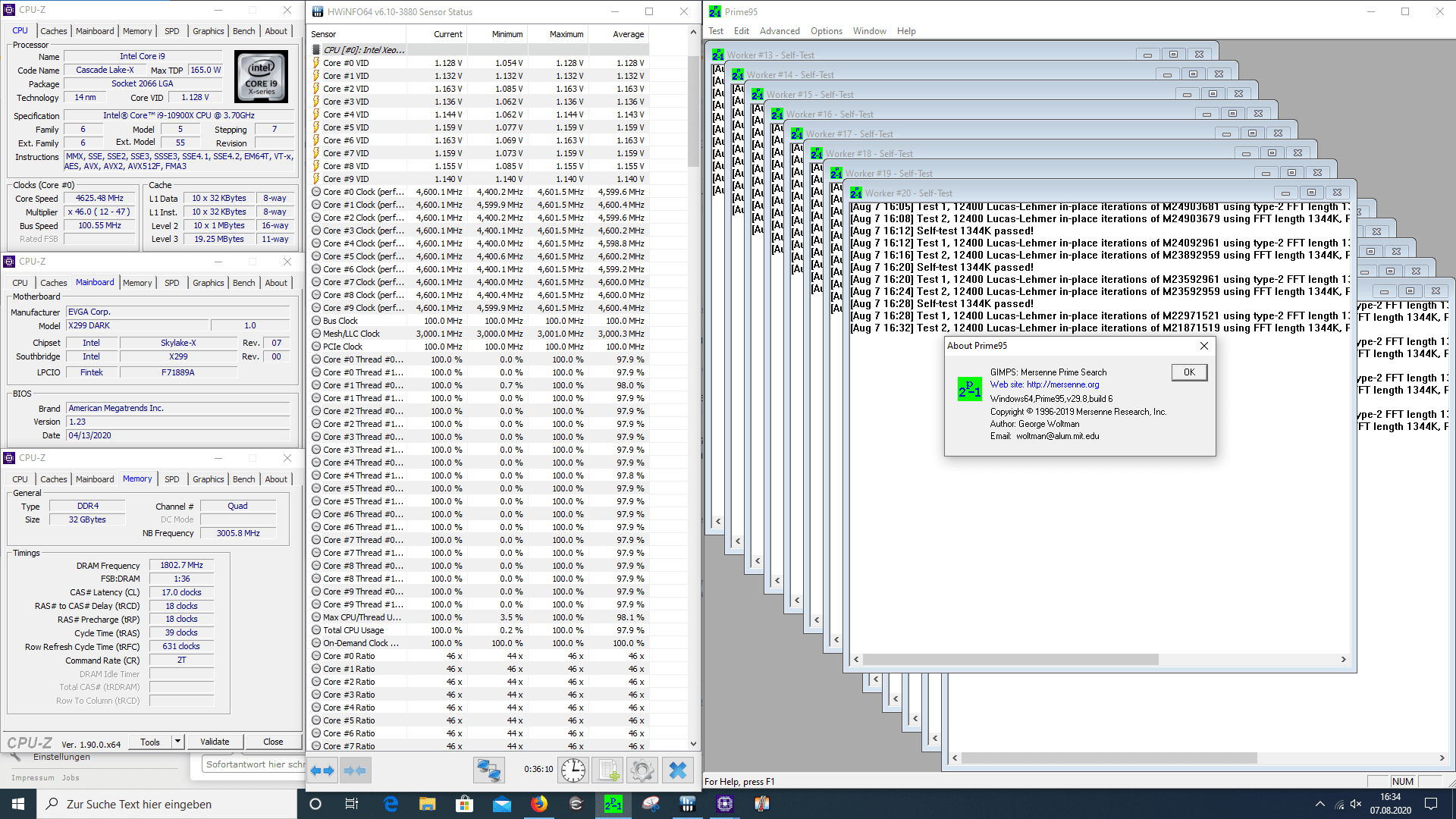The image size is (1456, 819).
Task: Select Graphics tab in Mainboard CPU-Z window
Action: 208,283
